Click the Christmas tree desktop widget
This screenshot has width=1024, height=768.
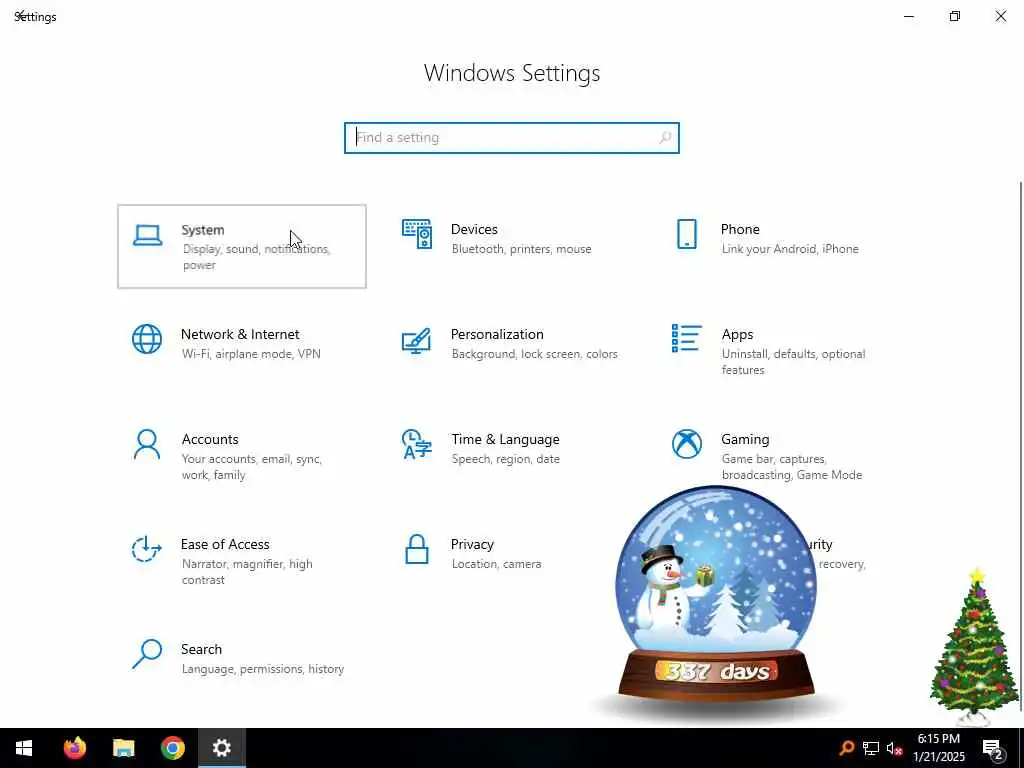[974, 647]
